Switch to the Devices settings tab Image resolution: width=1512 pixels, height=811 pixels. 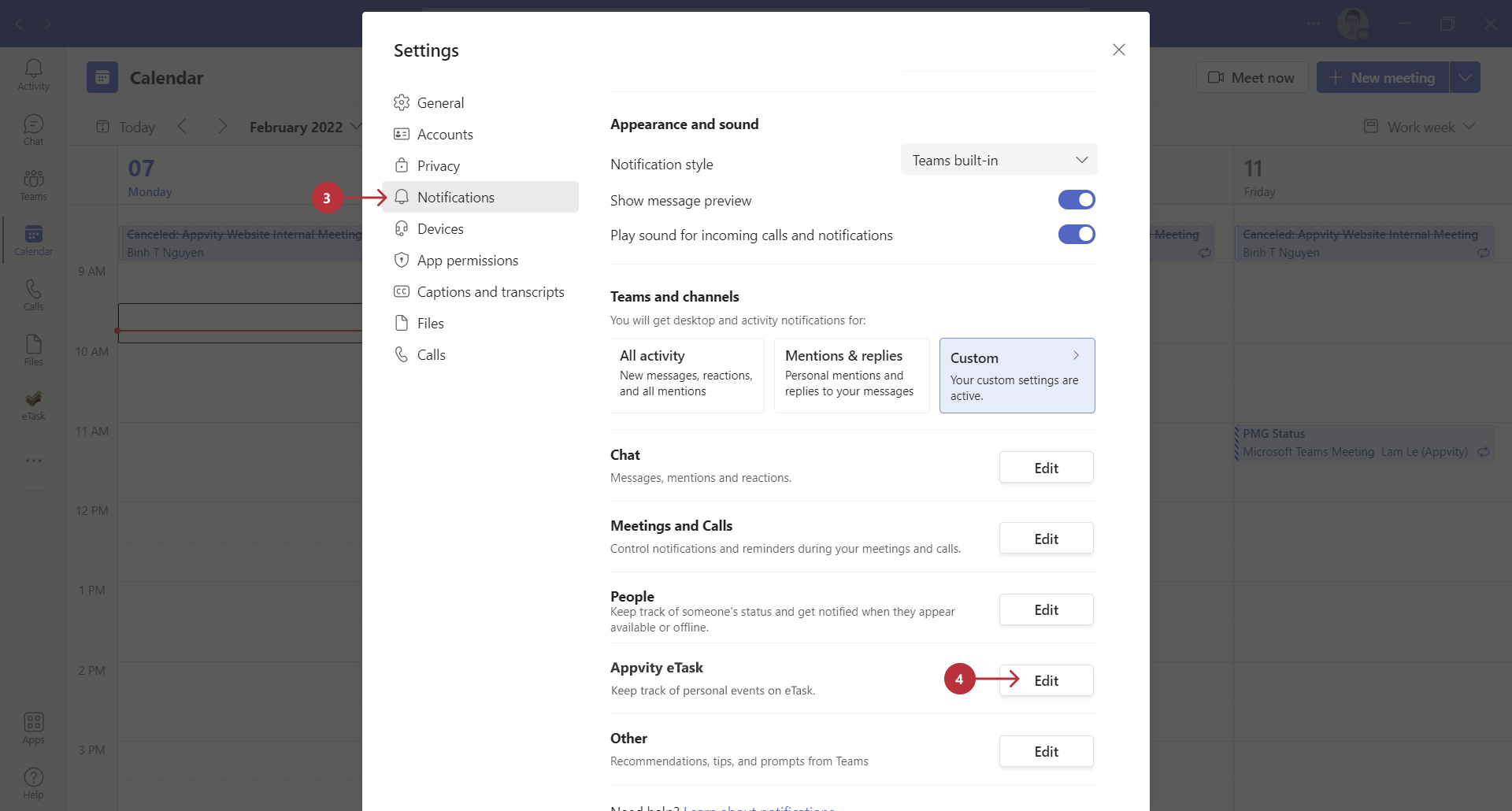tap(440, 229)
